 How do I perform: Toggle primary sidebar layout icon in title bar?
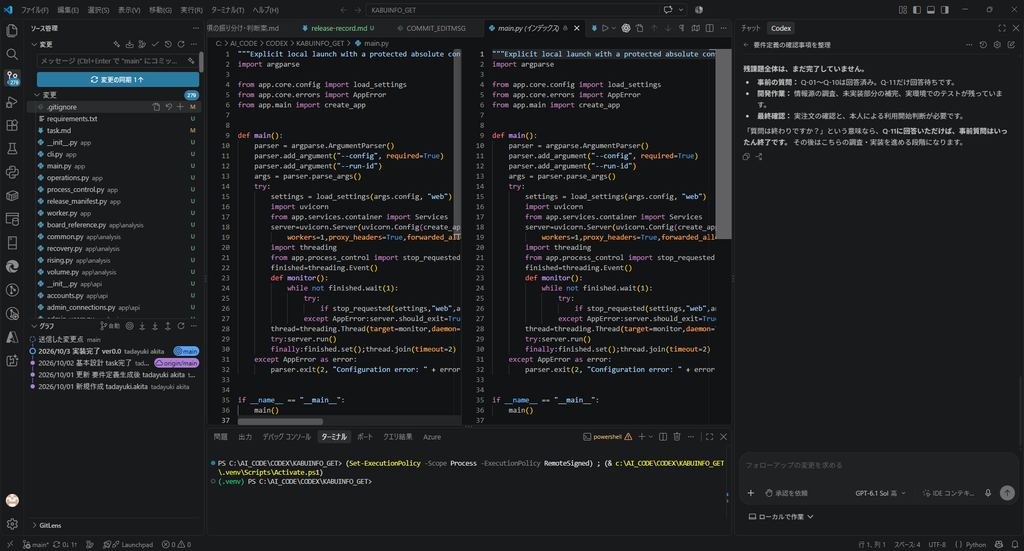point(917,10)
